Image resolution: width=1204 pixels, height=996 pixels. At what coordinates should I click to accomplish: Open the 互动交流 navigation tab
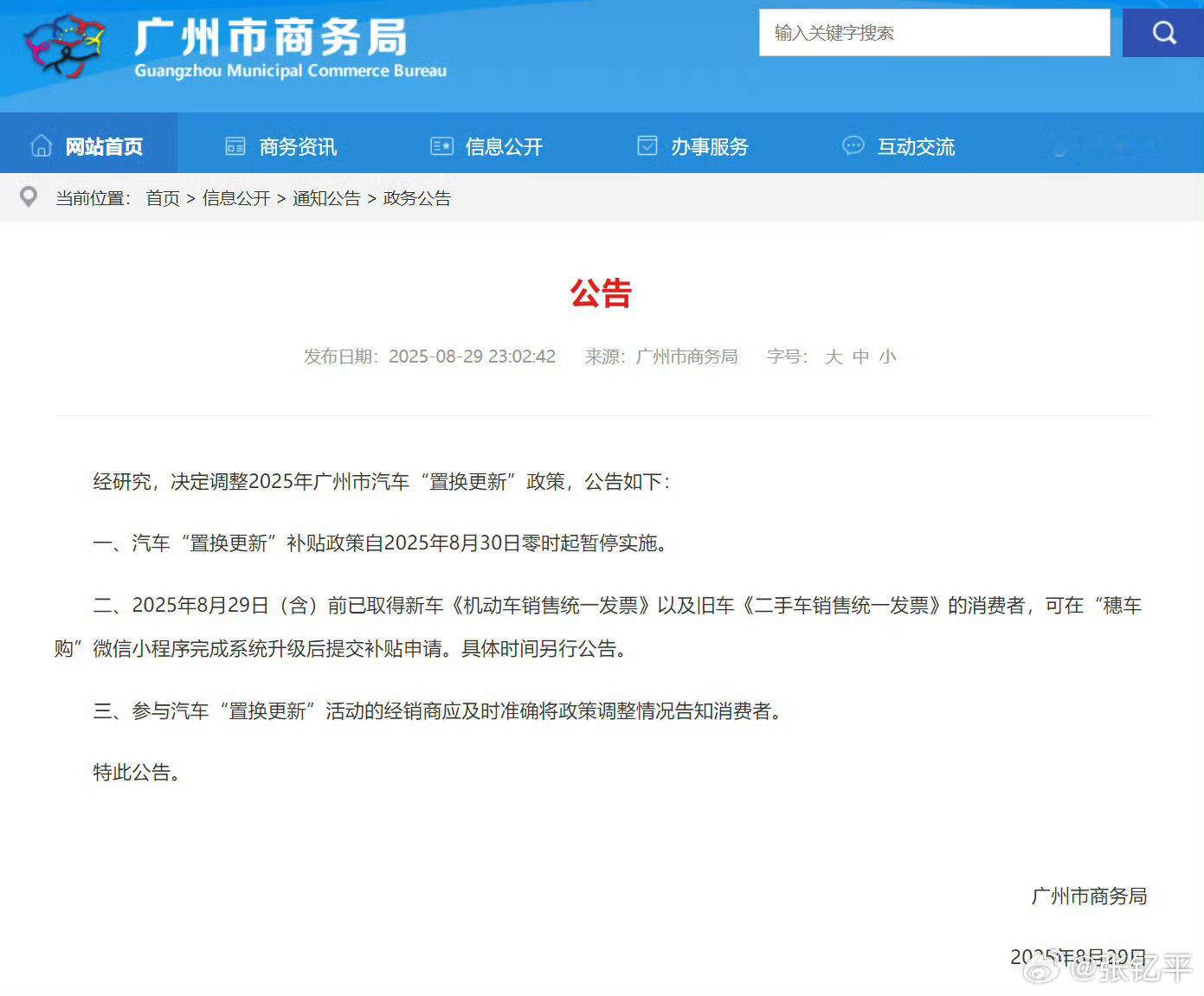[916, 147]
